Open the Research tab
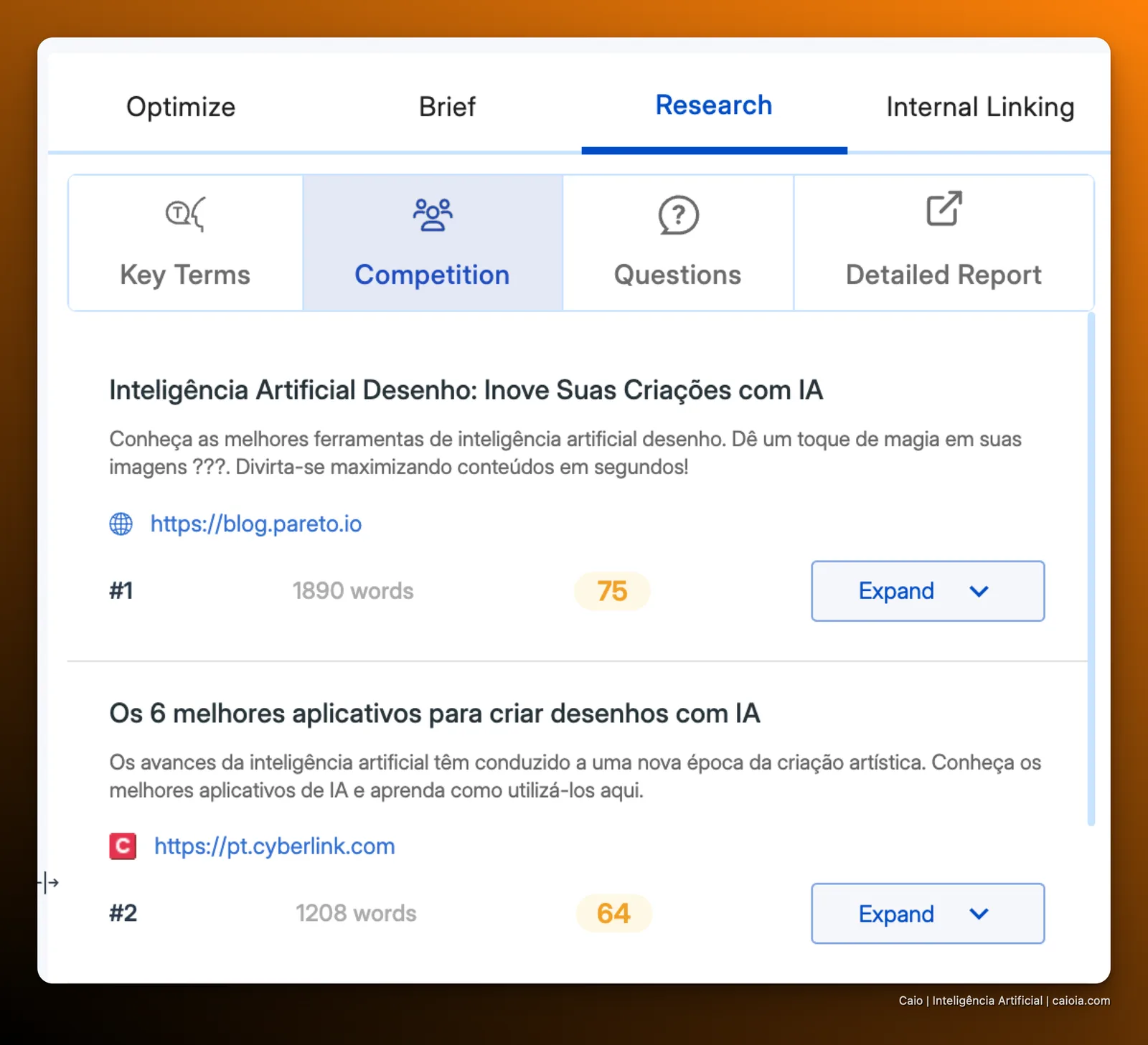The height and width of the screenshot is (1045, 1148). (x=714, y=105)
